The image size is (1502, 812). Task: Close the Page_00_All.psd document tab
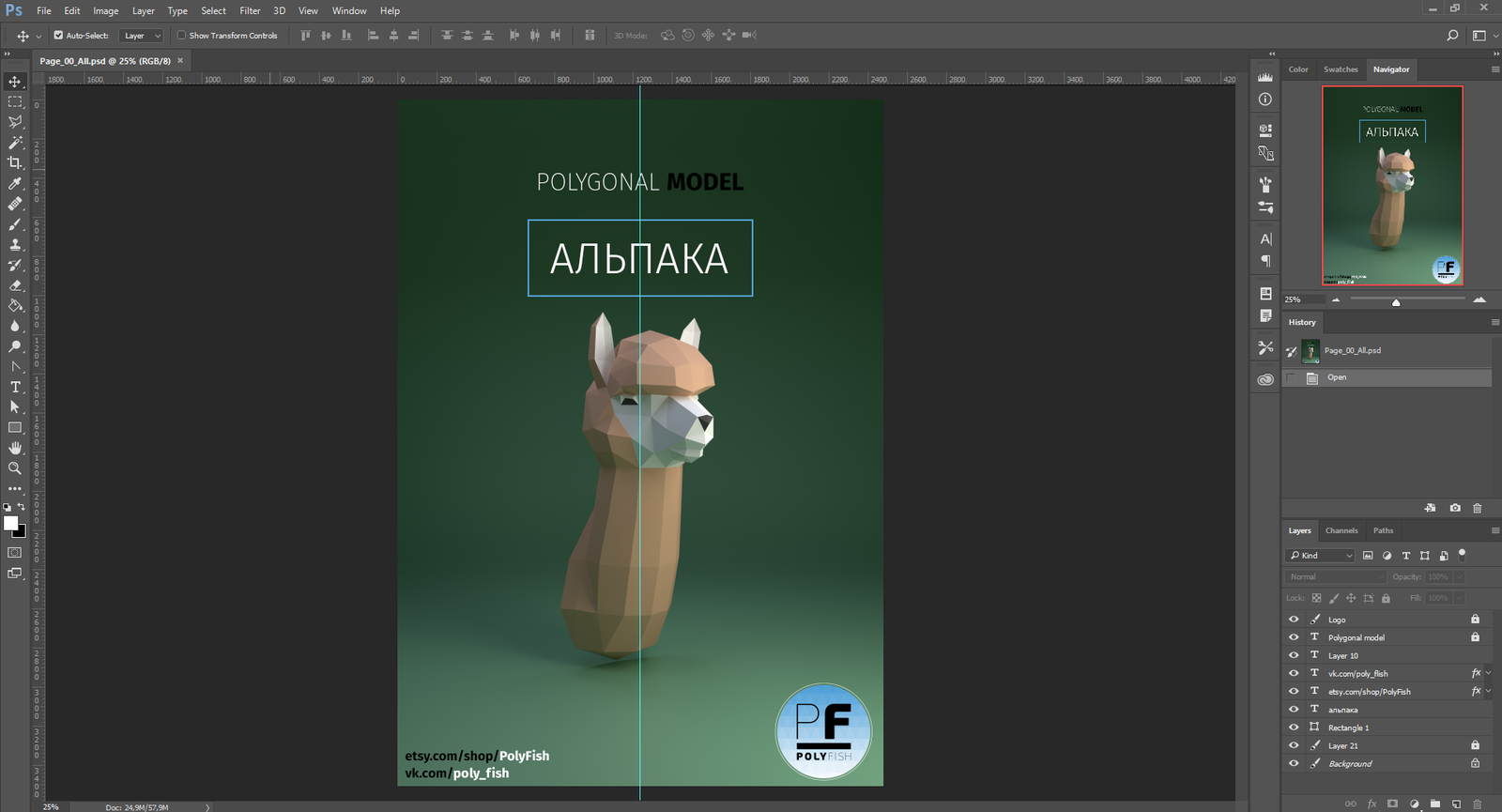pos(180,60)
